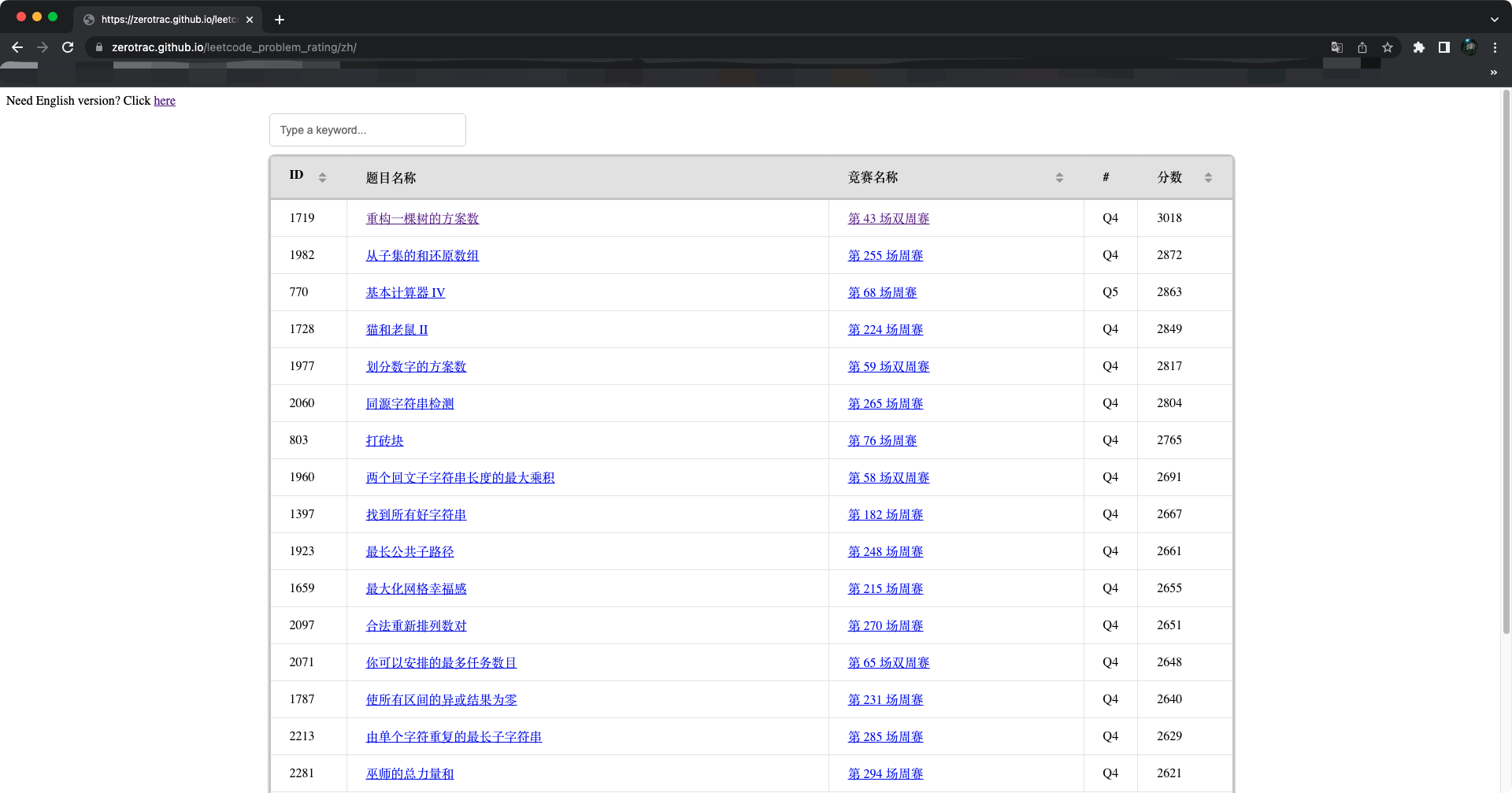Open the three-dot browser menu

pyautogui.click(x=1495, y=47)
